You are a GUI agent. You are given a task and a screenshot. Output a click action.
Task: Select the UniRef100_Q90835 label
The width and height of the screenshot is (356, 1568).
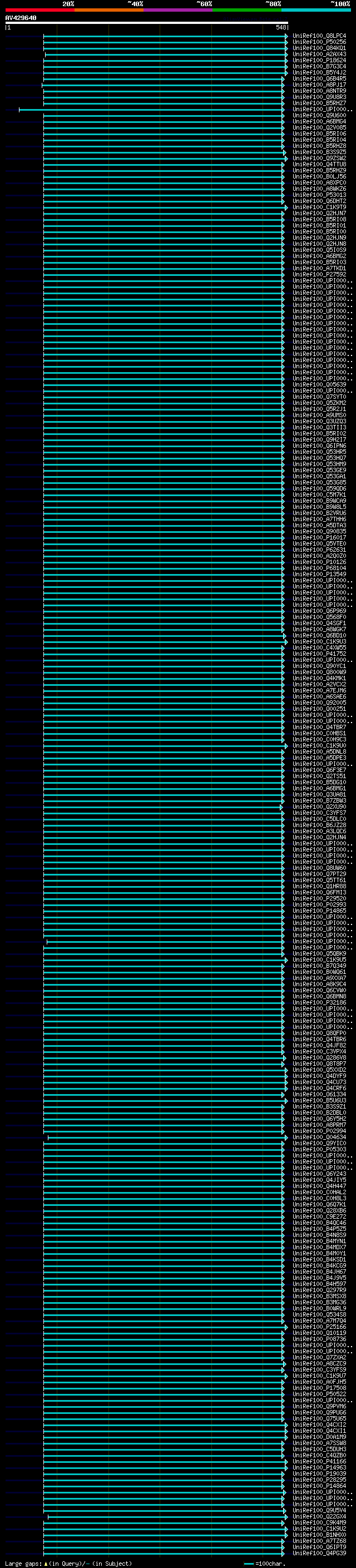tap(319, 531)
